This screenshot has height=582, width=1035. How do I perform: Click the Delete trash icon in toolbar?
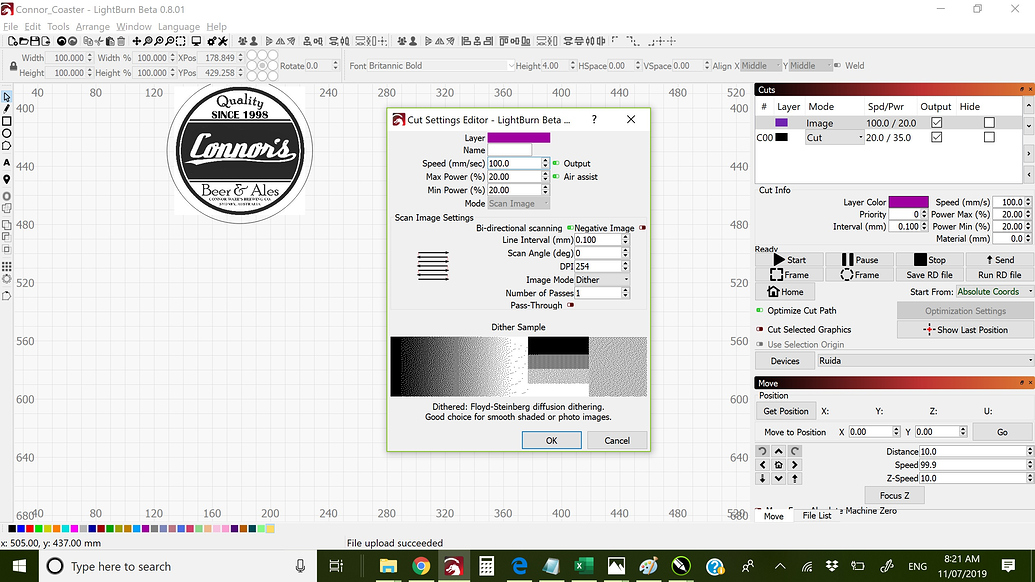click(x=121, y=41)
